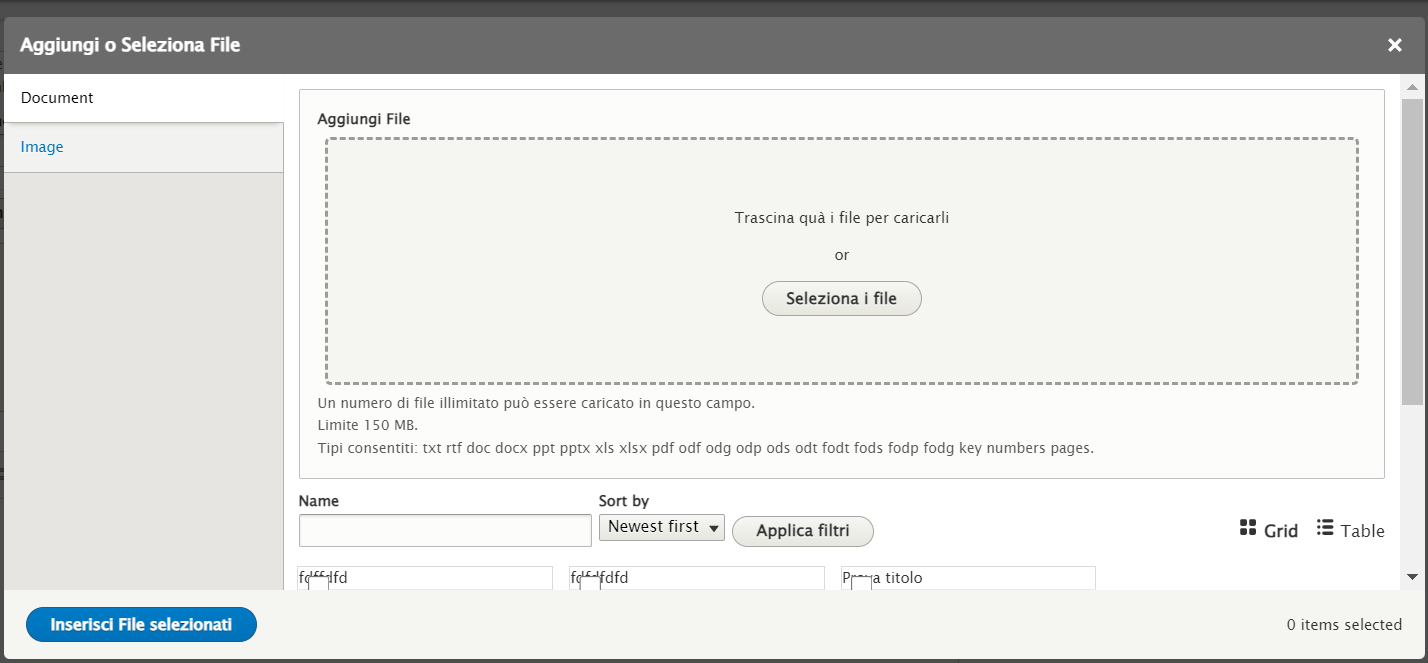Click the dialog title Aggiungi o Seleziona File
This screenshot has width=1428, height=663.
(130, 45)
